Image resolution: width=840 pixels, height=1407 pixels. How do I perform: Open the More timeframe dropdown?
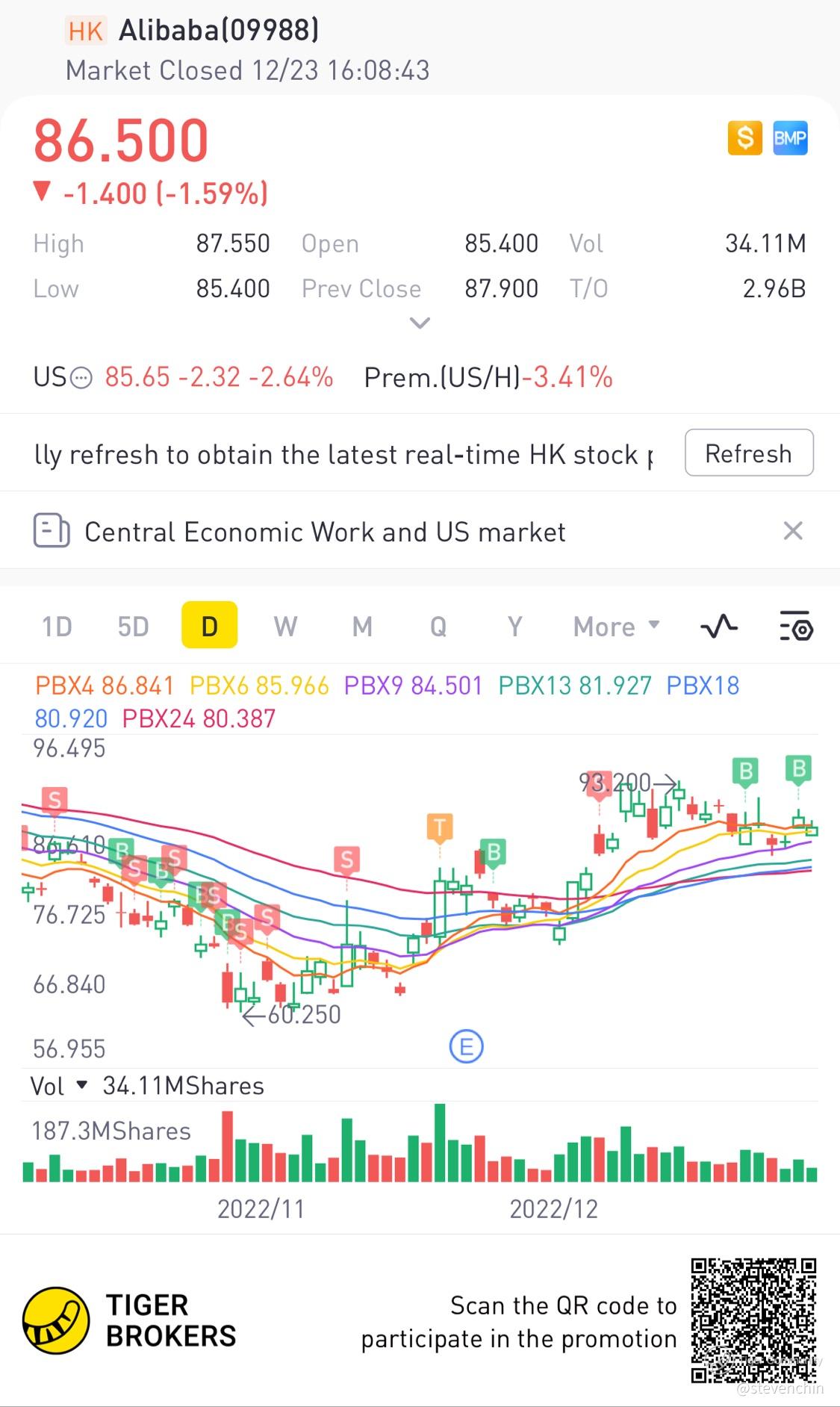click(x=616, y=627)
